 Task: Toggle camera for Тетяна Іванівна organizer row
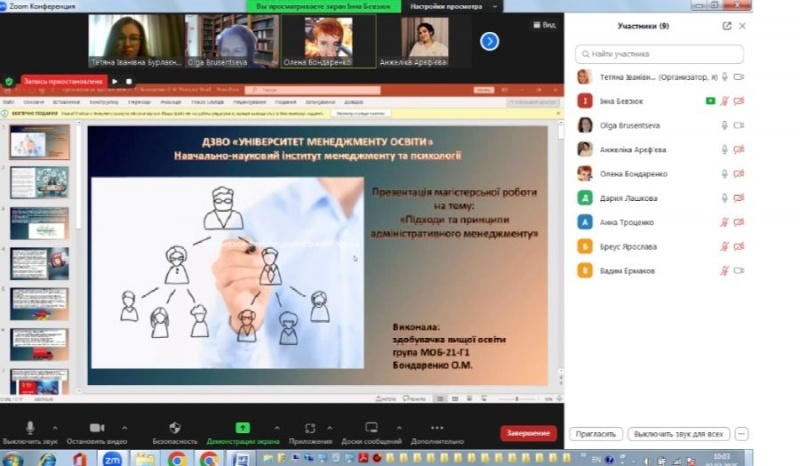tap(739, 77)
